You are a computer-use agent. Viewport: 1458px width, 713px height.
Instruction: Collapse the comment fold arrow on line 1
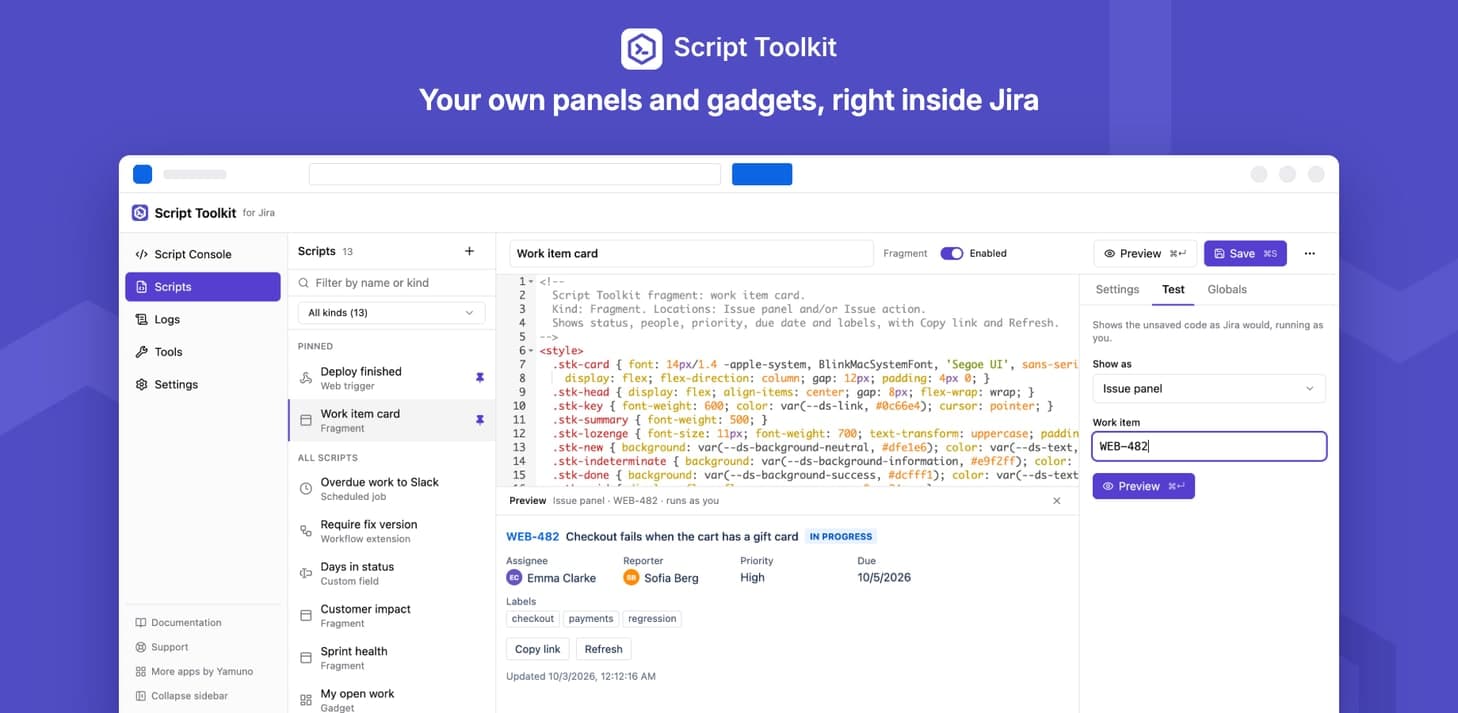(531, 282)
